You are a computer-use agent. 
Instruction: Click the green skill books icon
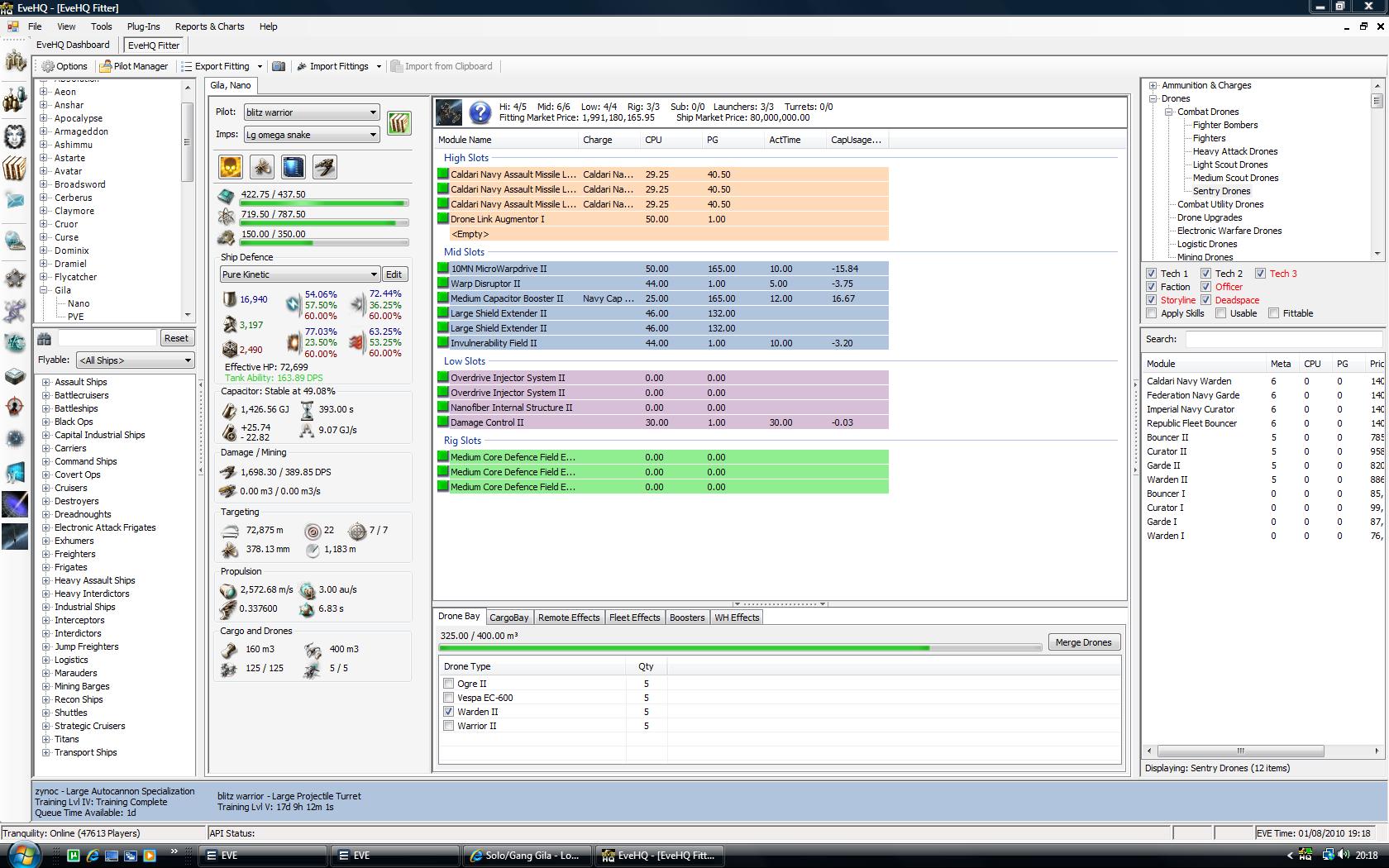[399, 123]
